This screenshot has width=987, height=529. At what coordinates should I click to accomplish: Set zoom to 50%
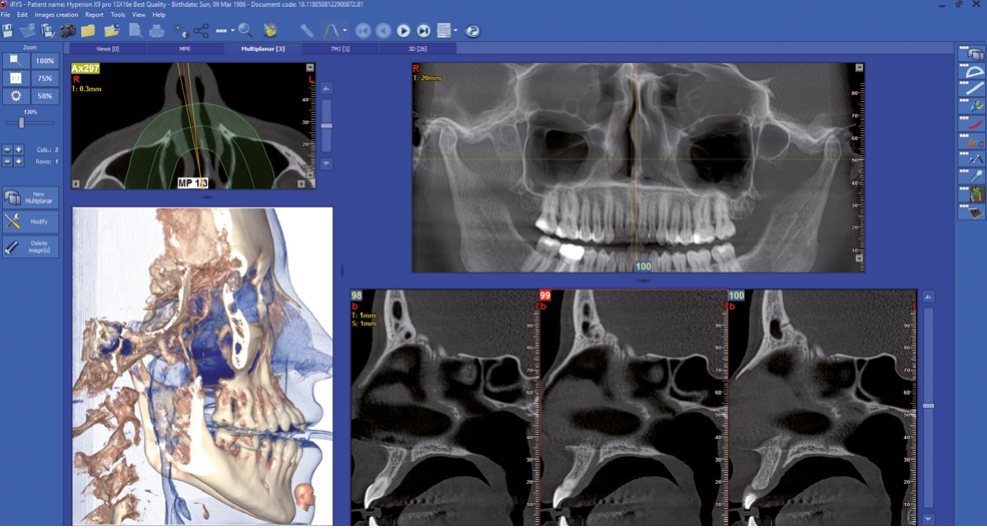coord(45,96)
